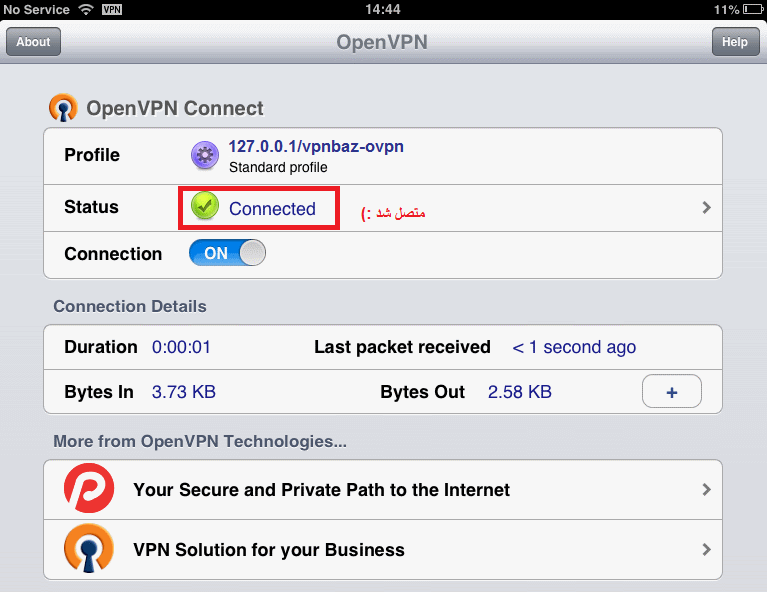Viewport: 767px width, 592px height.
Task: Expand connection details with plus button
Action: [672, 391]
